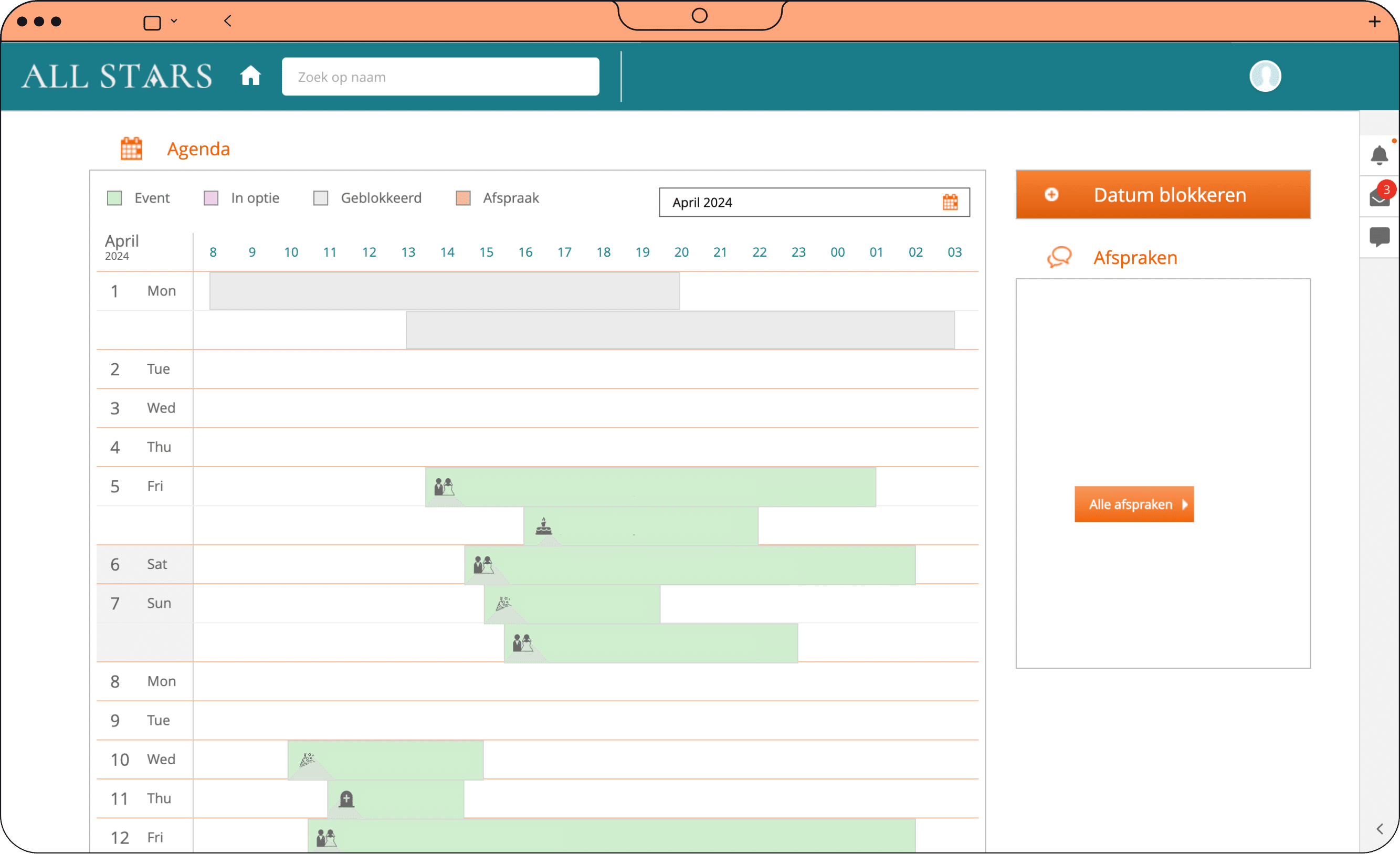Click the home icon in header
1400x854 pixels.
pyautogui.click(x=250, y=76)
